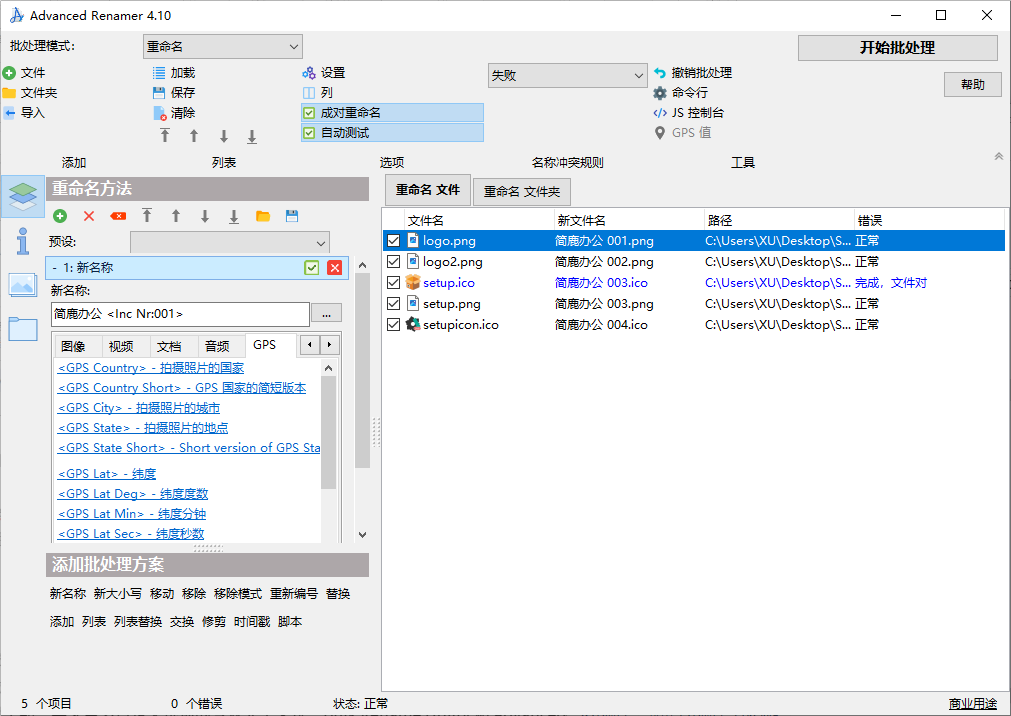Click the 新名称 text input field
Image resolution: width=1011 pixels, height=716 pixels.
click(180, 314)
